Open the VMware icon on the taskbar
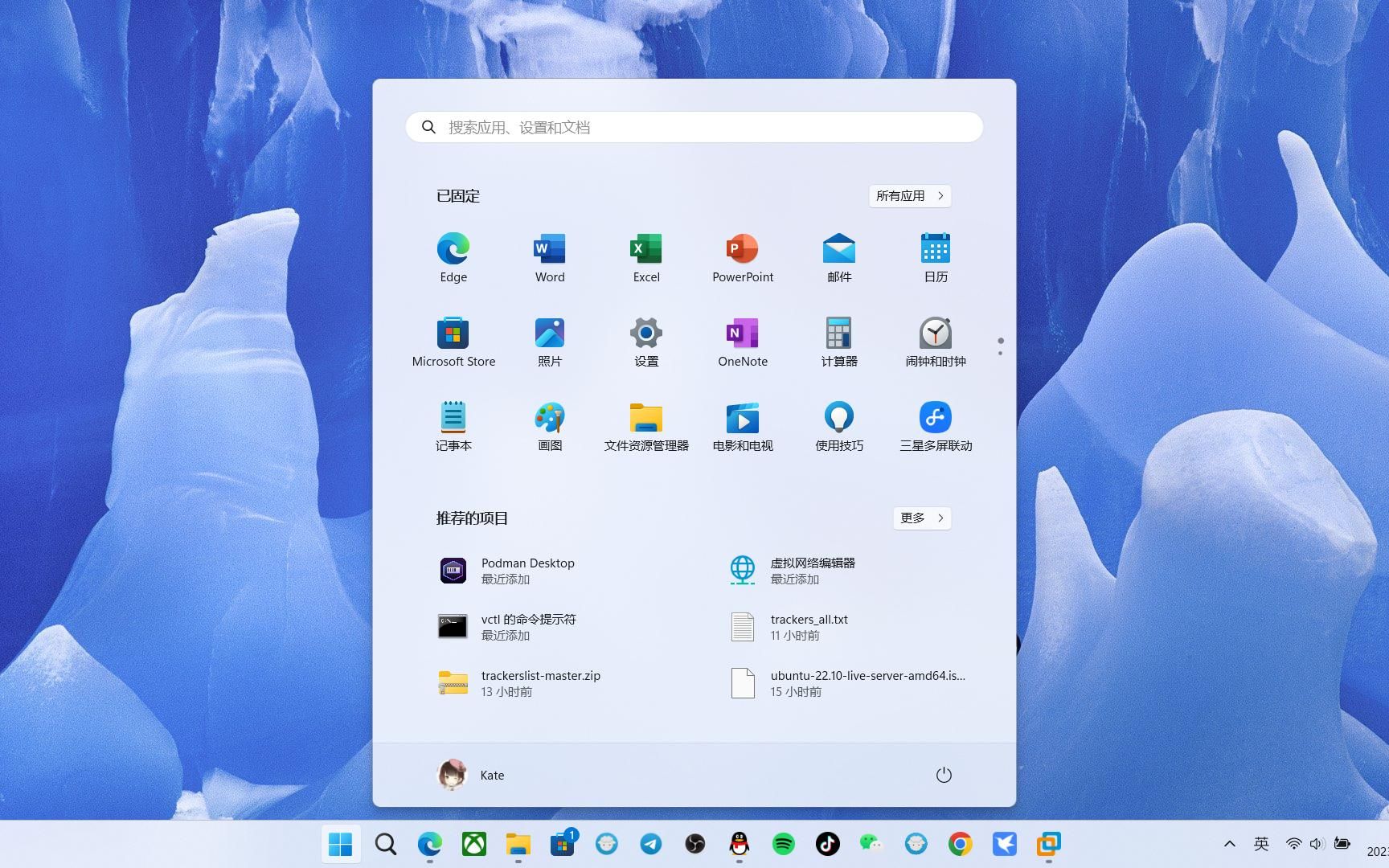The width and height of the screenshot is (1389, 868). point(1049,844)
